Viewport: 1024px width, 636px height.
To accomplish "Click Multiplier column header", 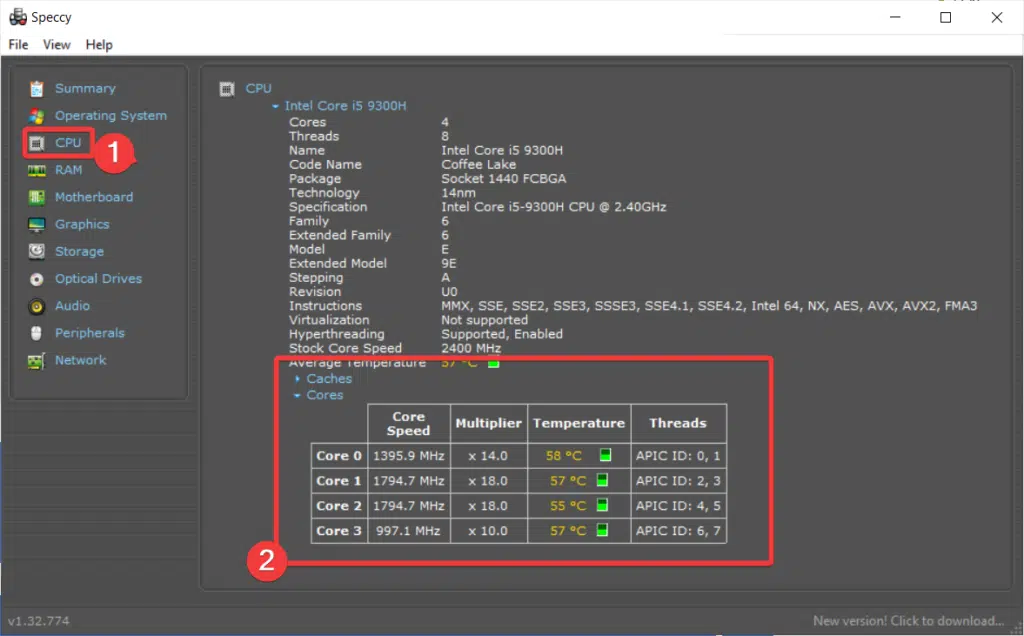I will coord(488,423).
